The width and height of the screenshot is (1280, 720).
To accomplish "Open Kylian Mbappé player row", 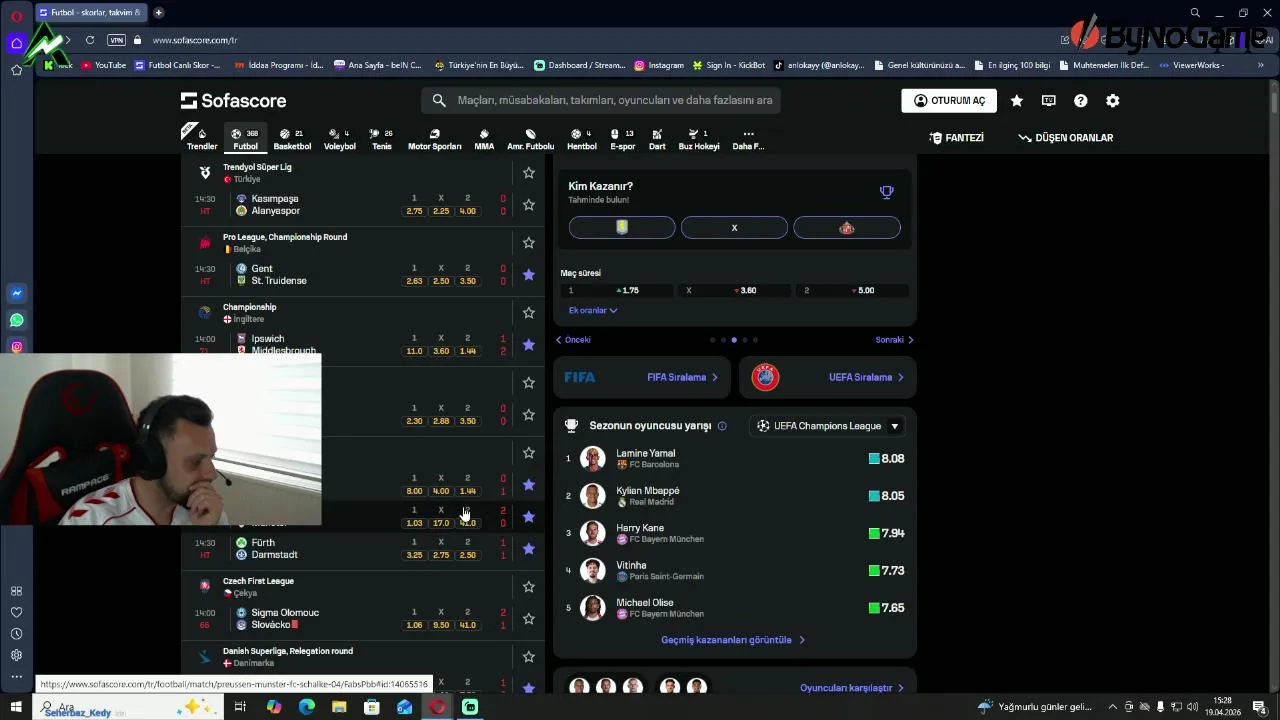I will [735, 496].
